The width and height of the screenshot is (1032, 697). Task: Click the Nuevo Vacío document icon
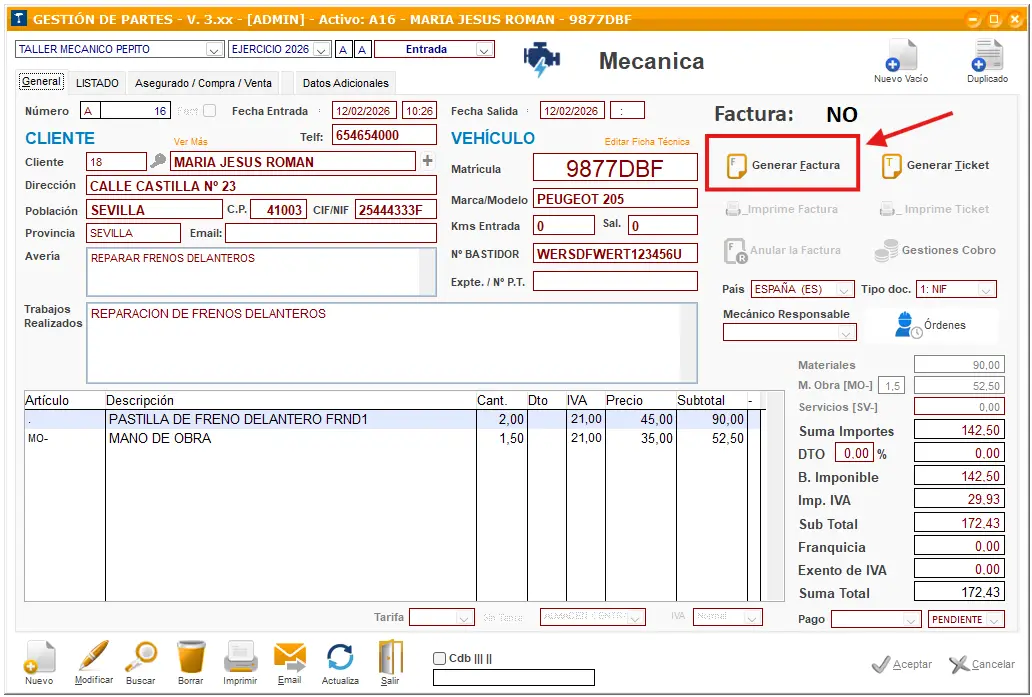900,55
